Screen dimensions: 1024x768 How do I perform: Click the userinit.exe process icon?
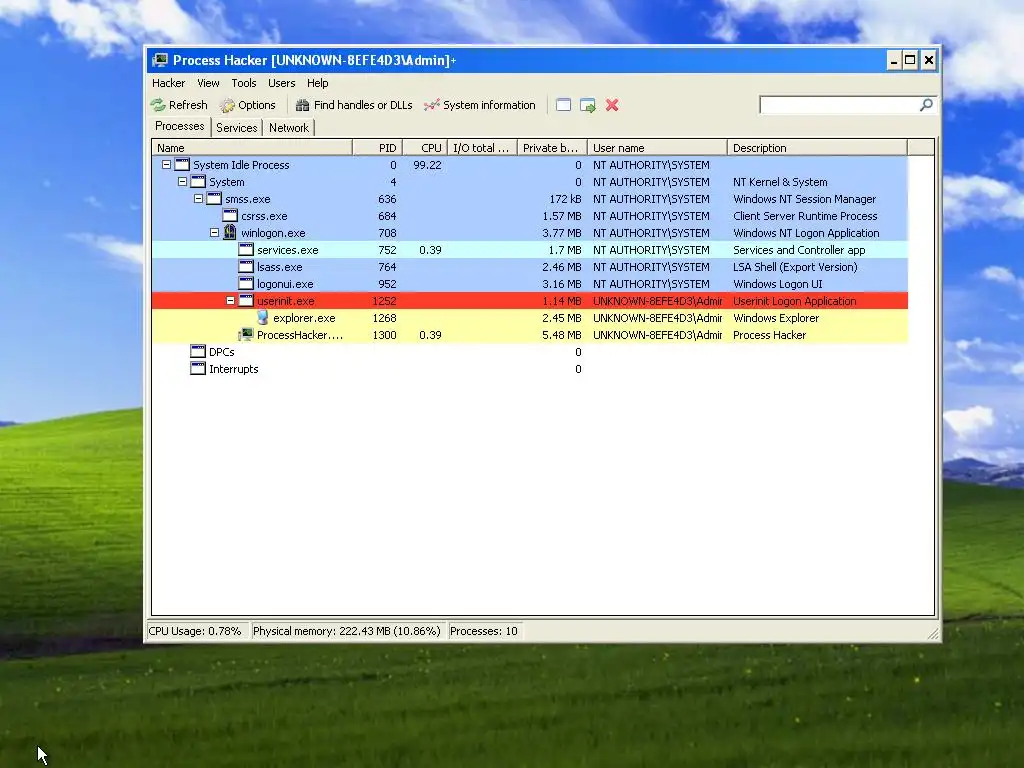[x=246, y=300]
